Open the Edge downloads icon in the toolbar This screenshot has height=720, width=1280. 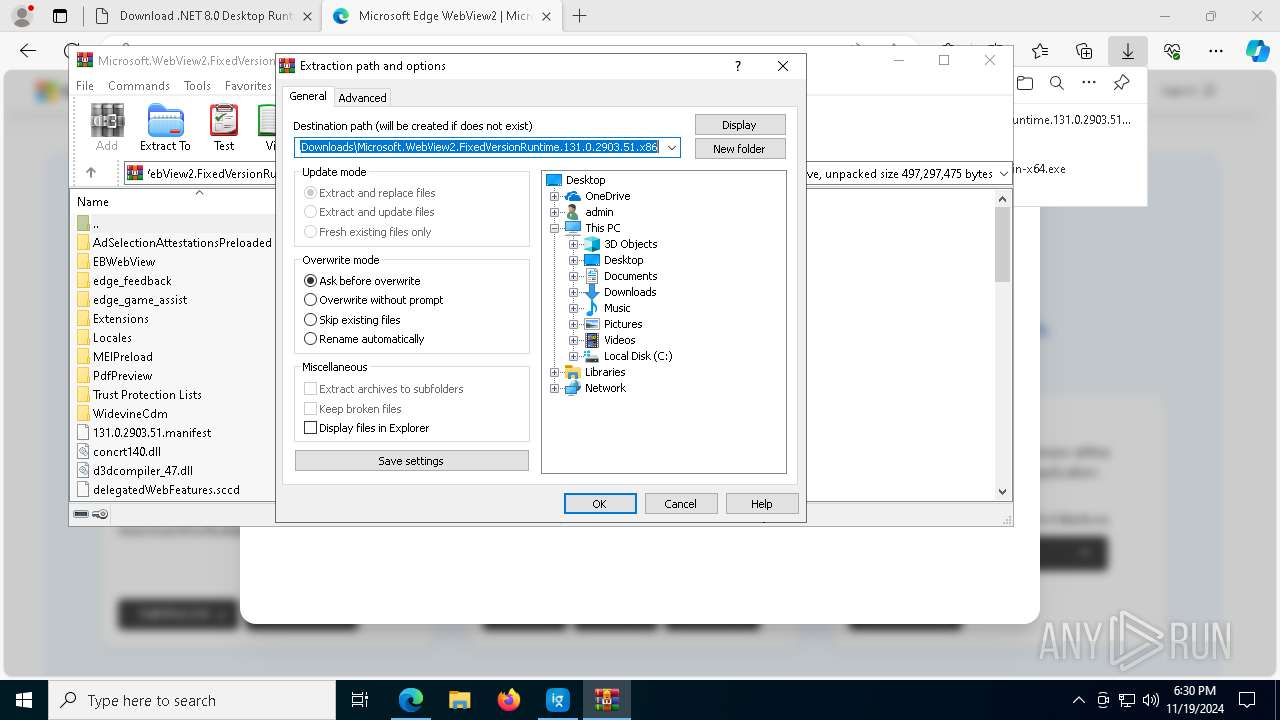[1127, 51]
